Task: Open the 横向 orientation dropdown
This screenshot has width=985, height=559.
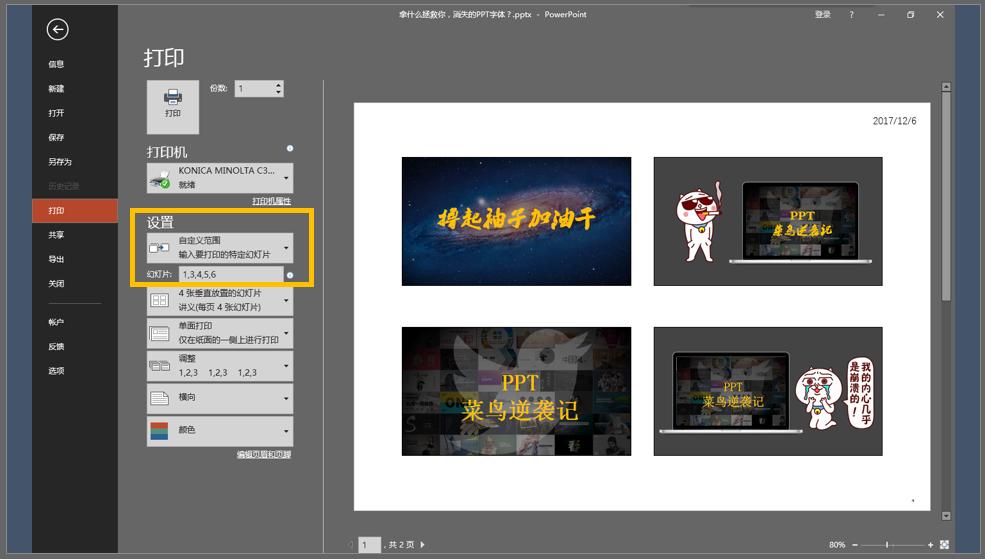Action: 220,398
